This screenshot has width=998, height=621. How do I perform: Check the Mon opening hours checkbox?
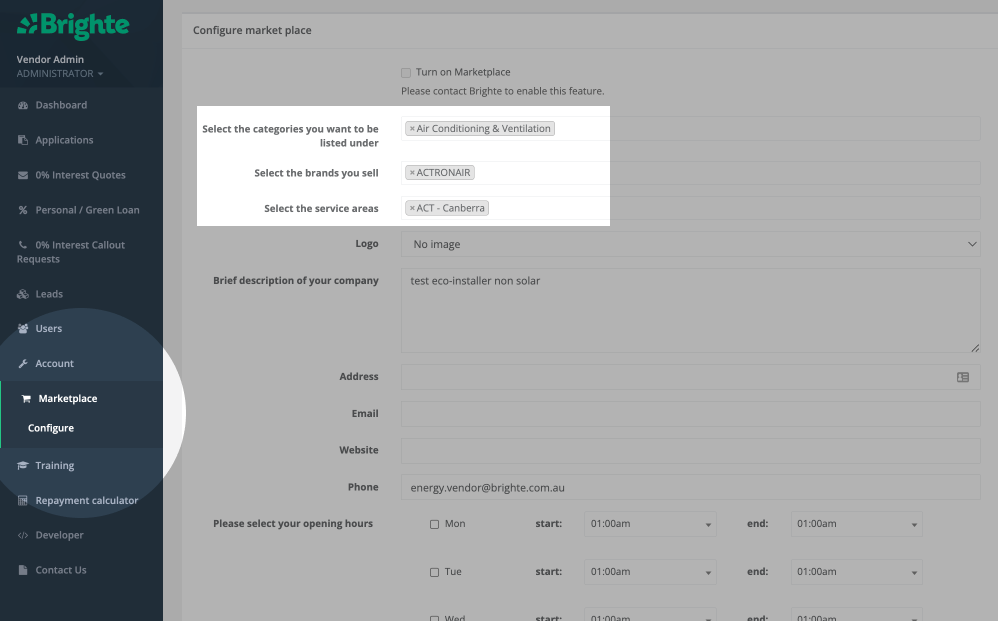[434, 524]
